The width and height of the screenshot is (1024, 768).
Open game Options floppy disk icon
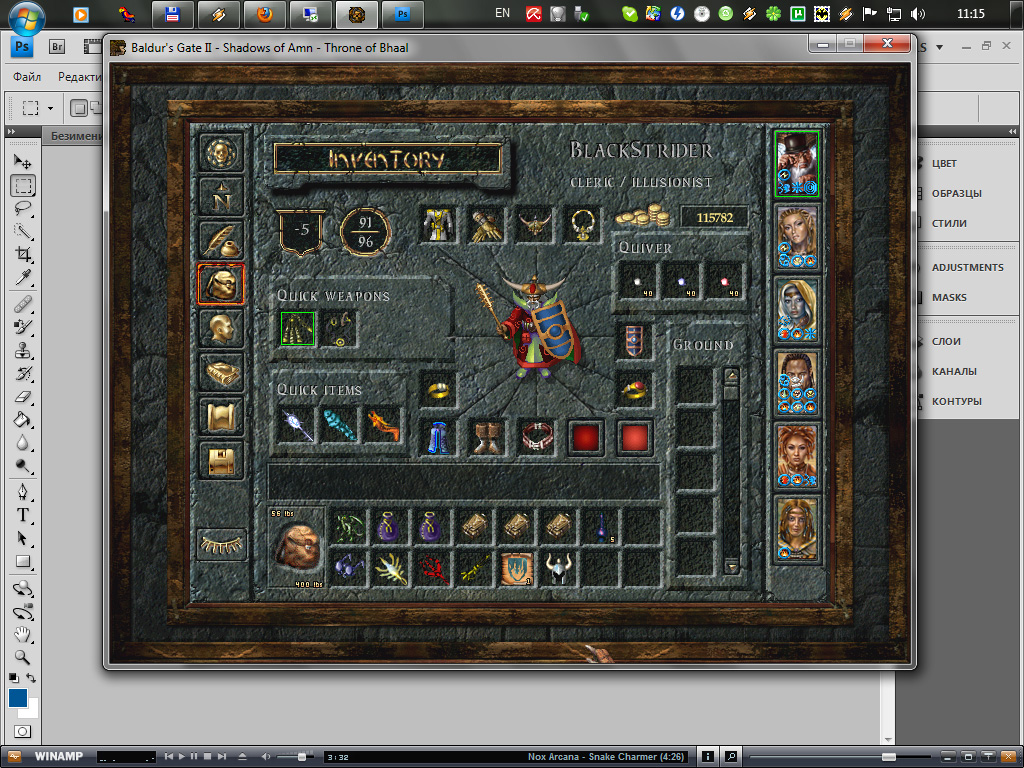[x=221, y=460]
